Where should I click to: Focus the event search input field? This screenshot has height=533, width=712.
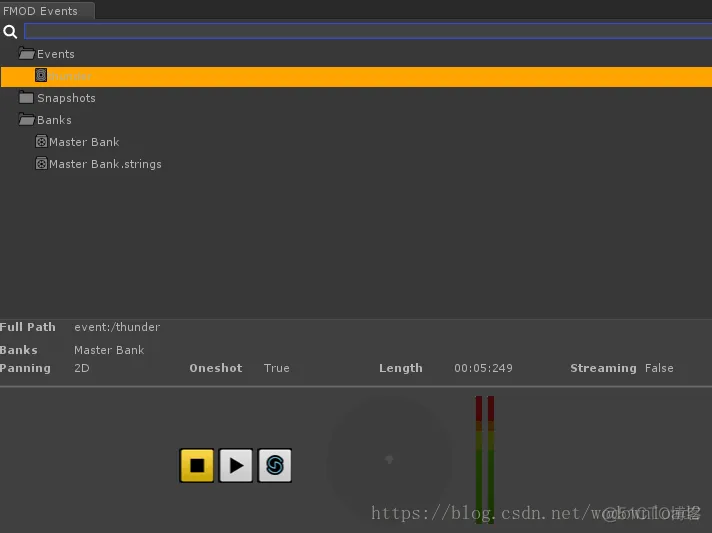click(368, 31)
